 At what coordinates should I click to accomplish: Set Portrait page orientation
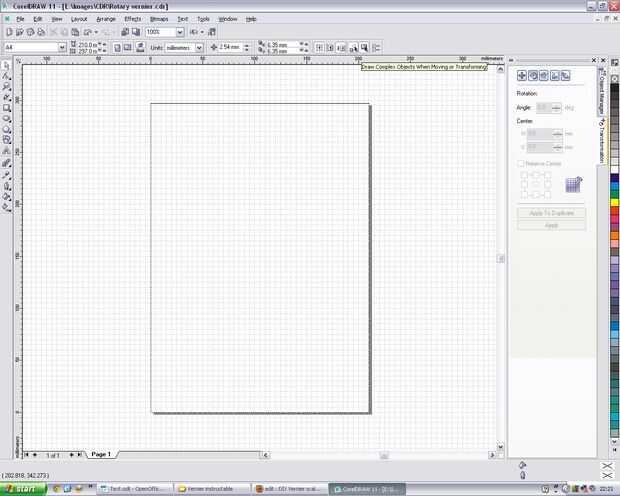tap(117, 48)
